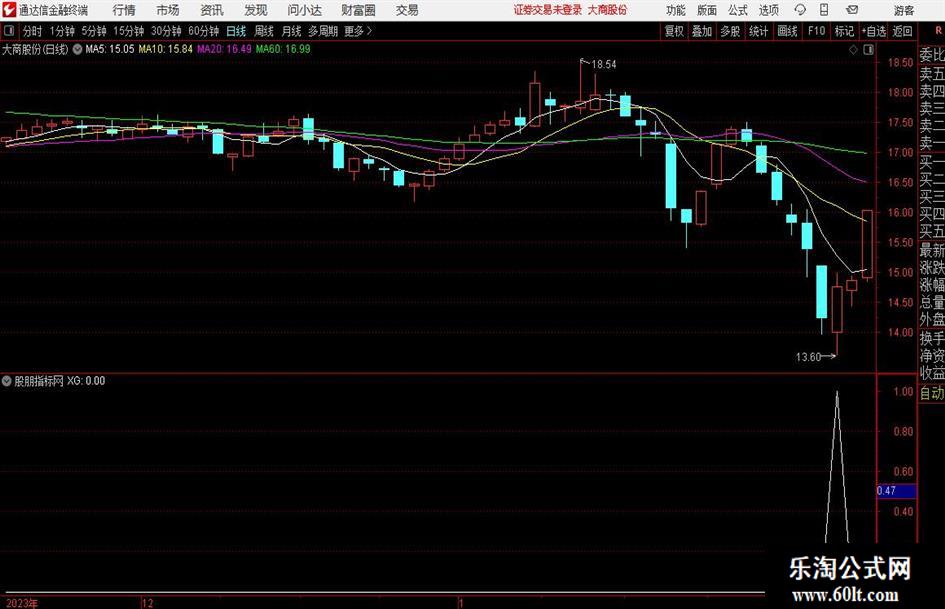Click the MA20: 16.49 label
The image size is (945, 609).
[224, 49]
